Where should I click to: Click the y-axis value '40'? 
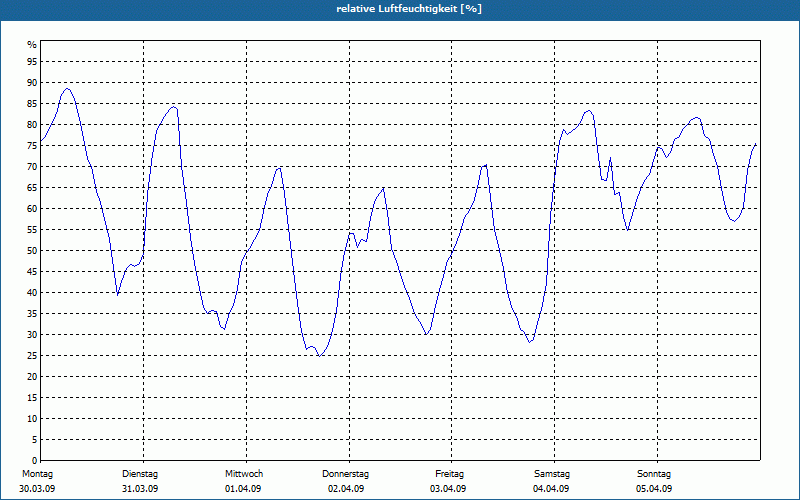pyautogui.click(x=32, y=292)
